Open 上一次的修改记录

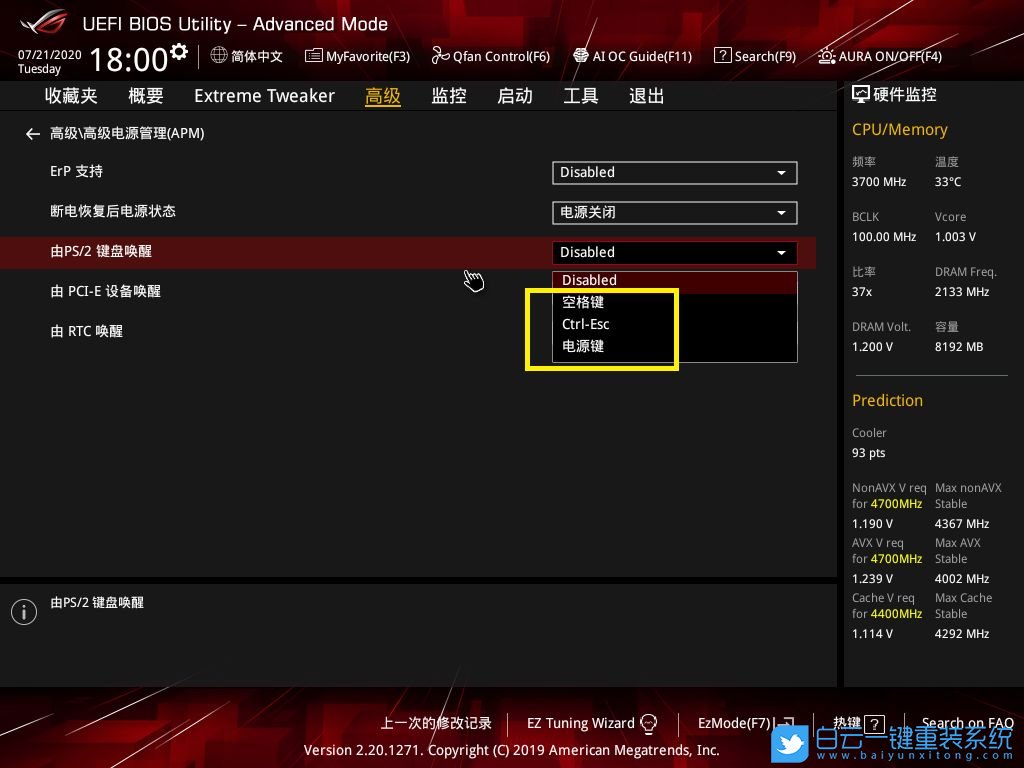[436, 723]
